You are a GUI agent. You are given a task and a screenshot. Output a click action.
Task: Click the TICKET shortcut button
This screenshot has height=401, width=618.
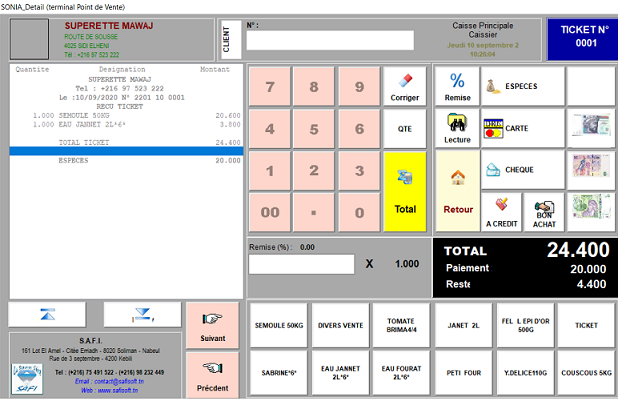586,325
